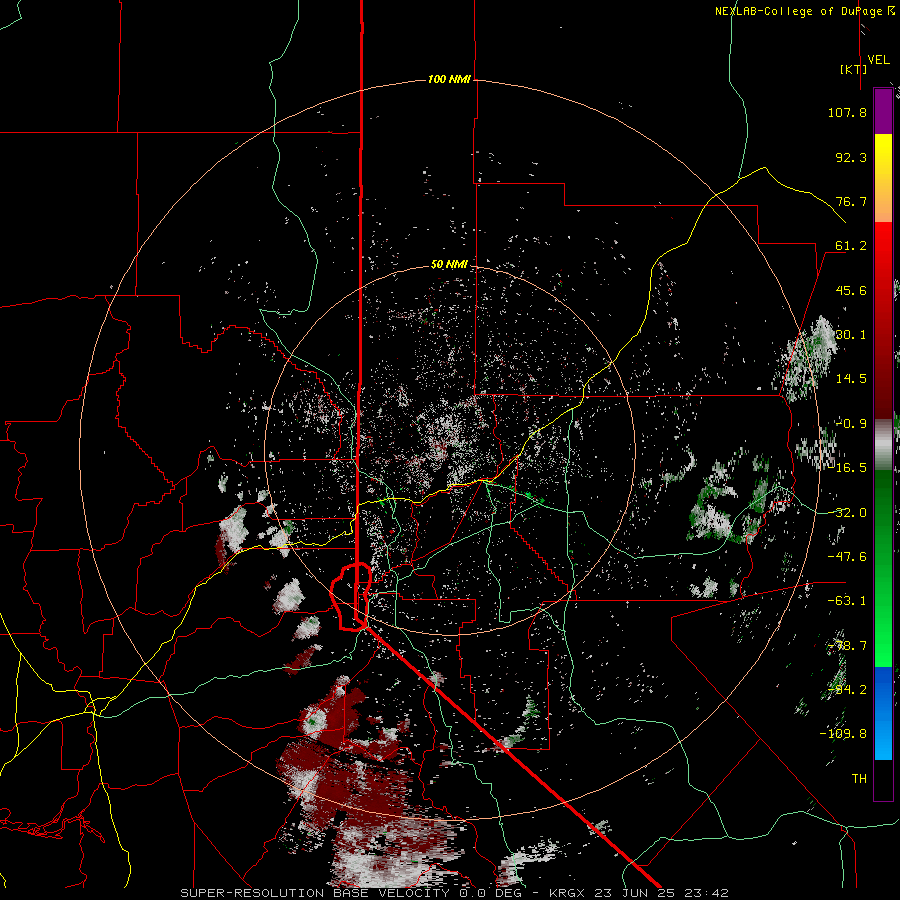The height and width of the screenshot is (900, 900).
Task: Click the 50 NMI range ring label
Action: [x=449, y=265]
